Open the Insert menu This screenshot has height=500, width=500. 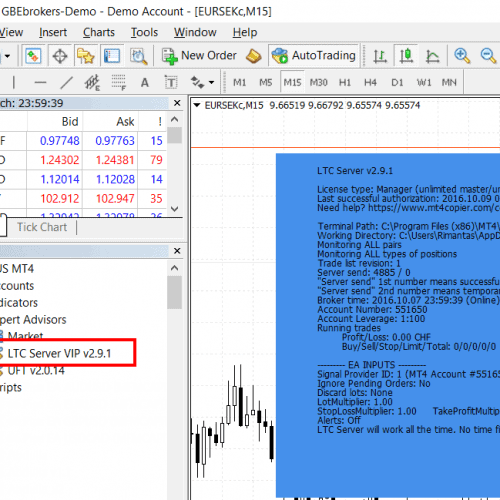(53, 32)
